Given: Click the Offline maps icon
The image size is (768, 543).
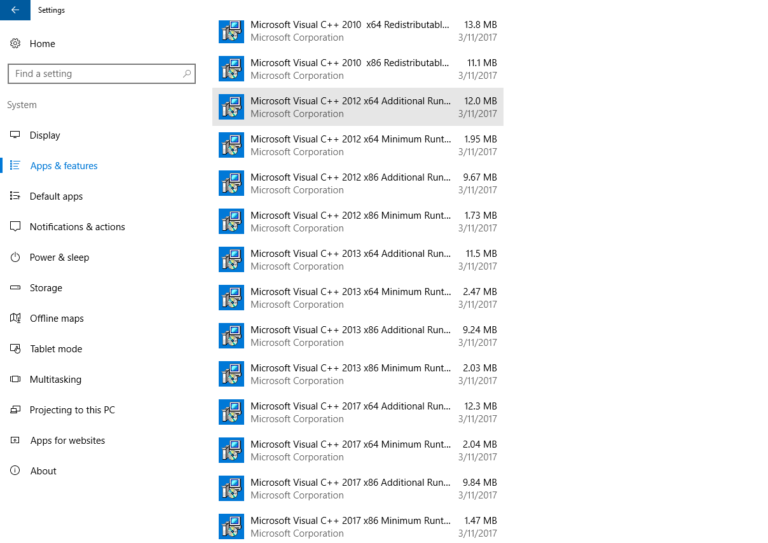Looking at the screenshot, I should point(15,318).
